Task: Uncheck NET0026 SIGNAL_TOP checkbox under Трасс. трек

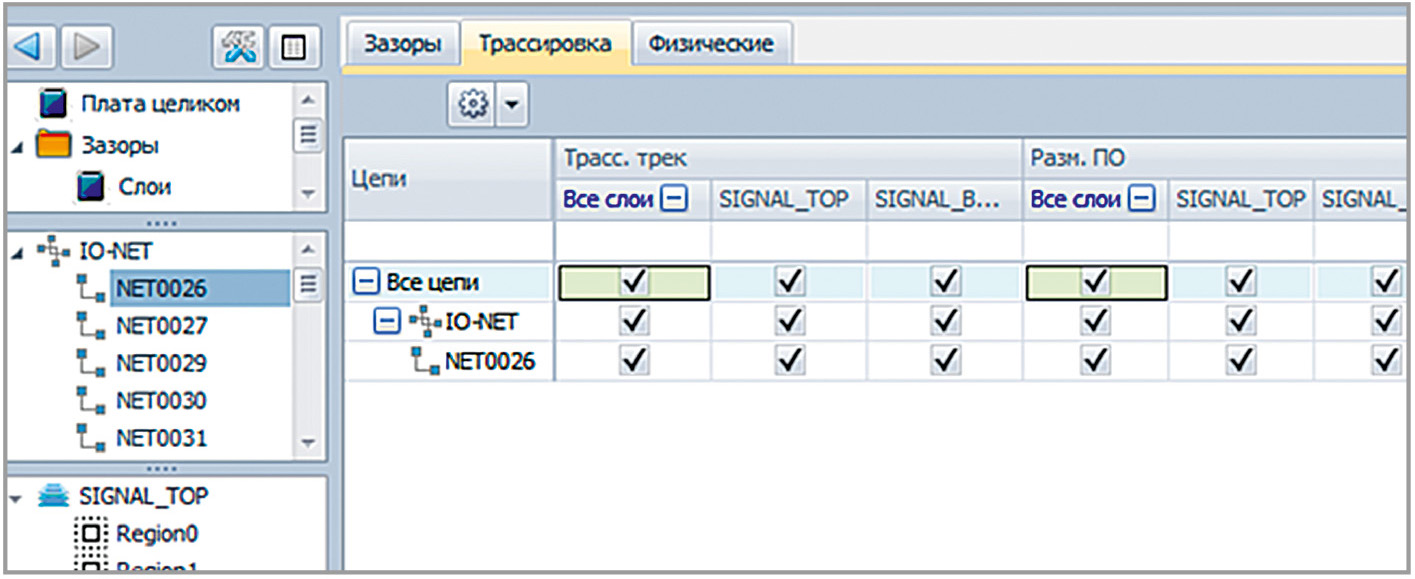Action: pos(790,360)
